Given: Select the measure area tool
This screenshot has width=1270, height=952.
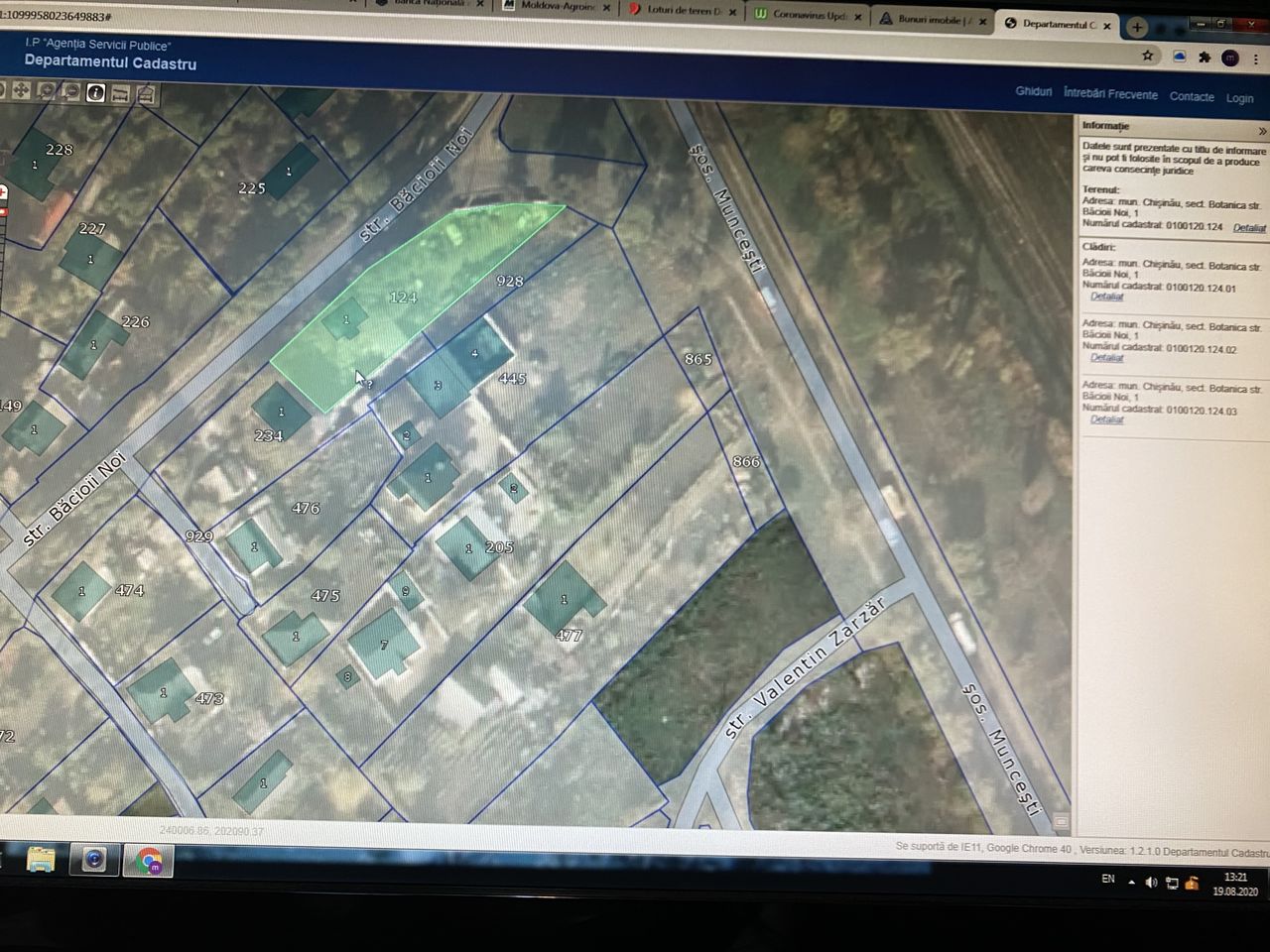Looking at the screenshot, I should [146, 95].
